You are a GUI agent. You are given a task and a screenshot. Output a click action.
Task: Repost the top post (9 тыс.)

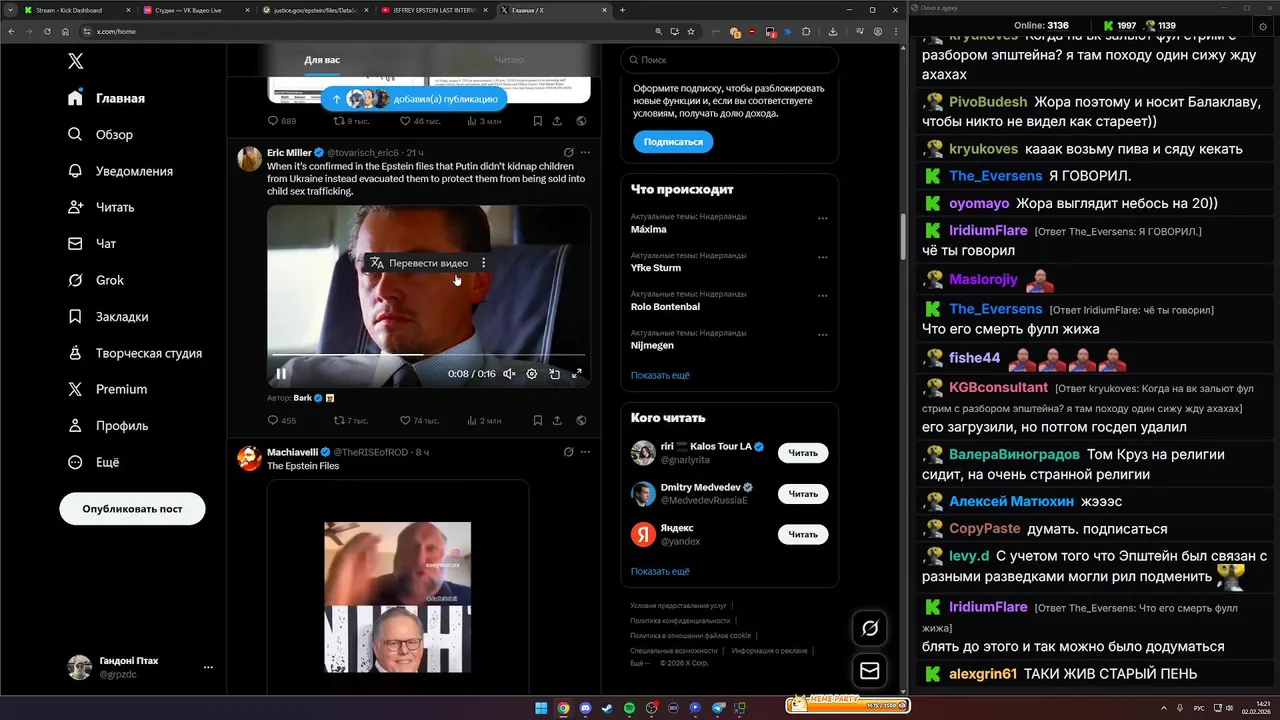pyautogui.click(x=352, y=121)
